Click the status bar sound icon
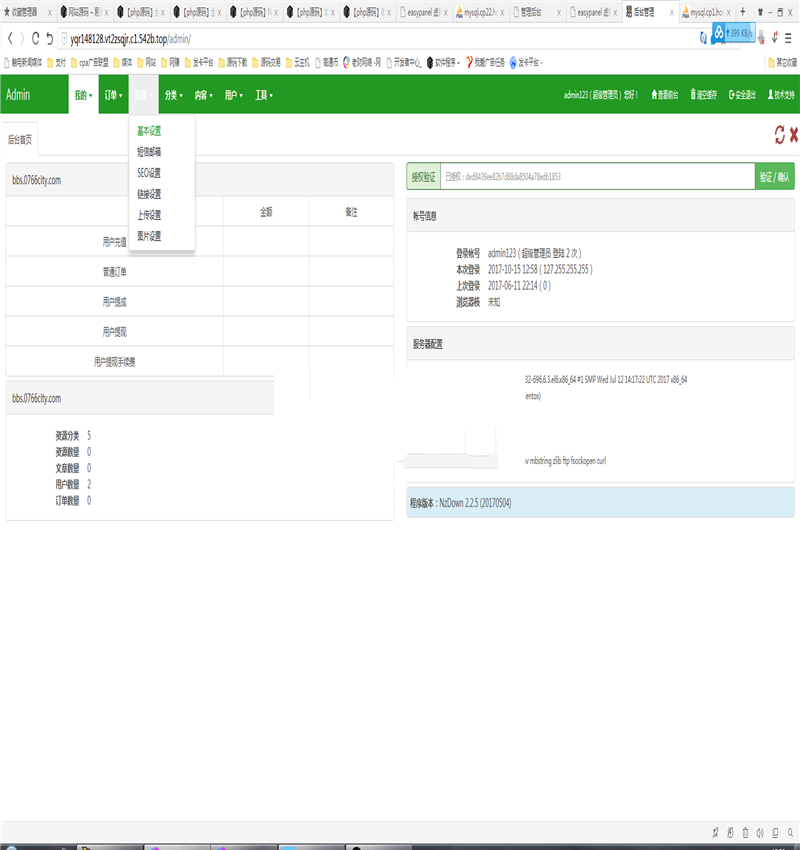The image size is (800, 850). (x=760, y=833)
